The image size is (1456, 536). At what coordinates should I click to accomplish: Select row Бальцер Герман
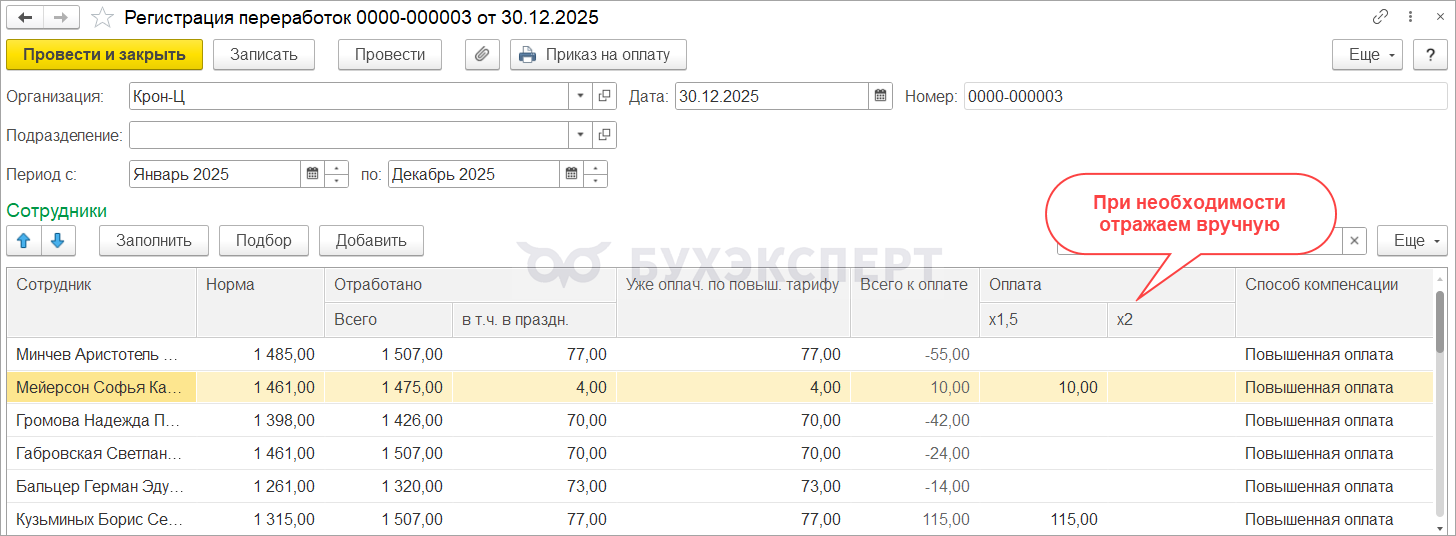click(x=720, y=486)
